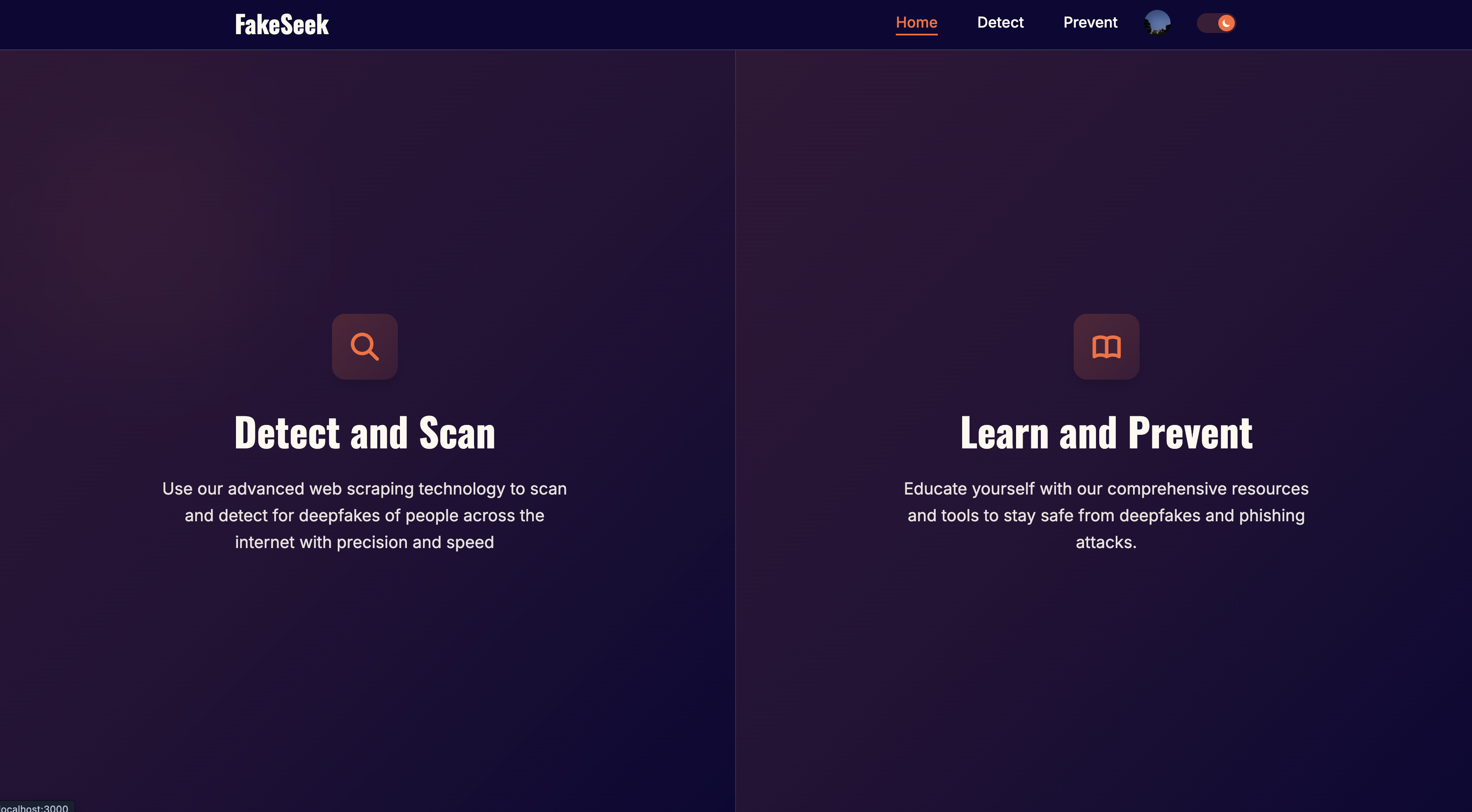Click the Educate yourself description paragraph
The image size is (1472, 812).
click(1106, 515)
